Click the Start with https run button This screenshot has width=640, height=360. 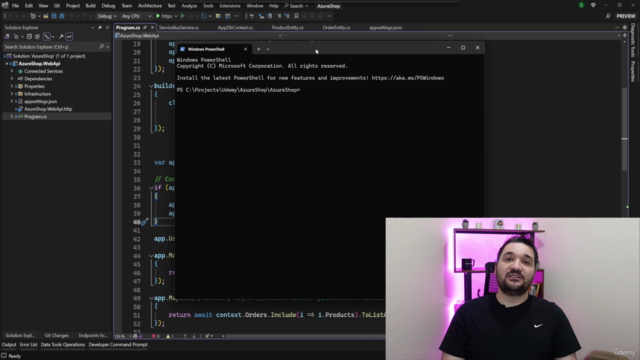(164, 16)
